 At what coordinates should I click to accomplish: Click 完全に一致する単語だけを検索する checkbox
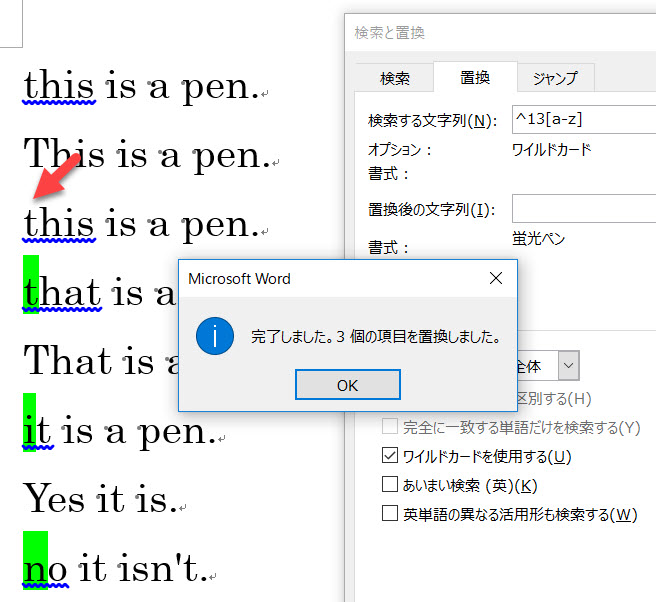click(390, 428)
